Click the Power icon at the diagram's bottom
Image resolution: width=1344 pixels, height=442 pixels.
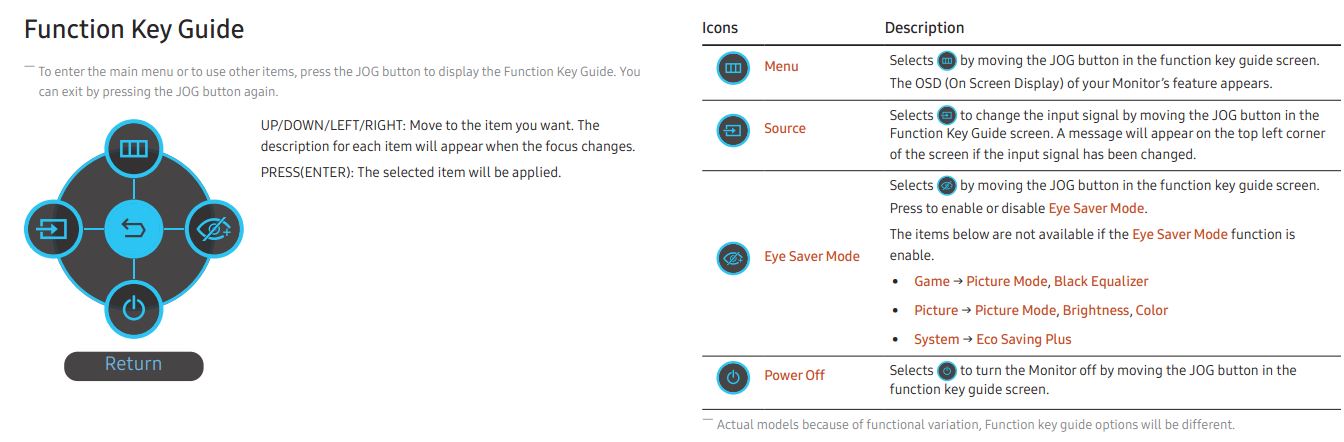pyautogui.click(x=133, y=310)
